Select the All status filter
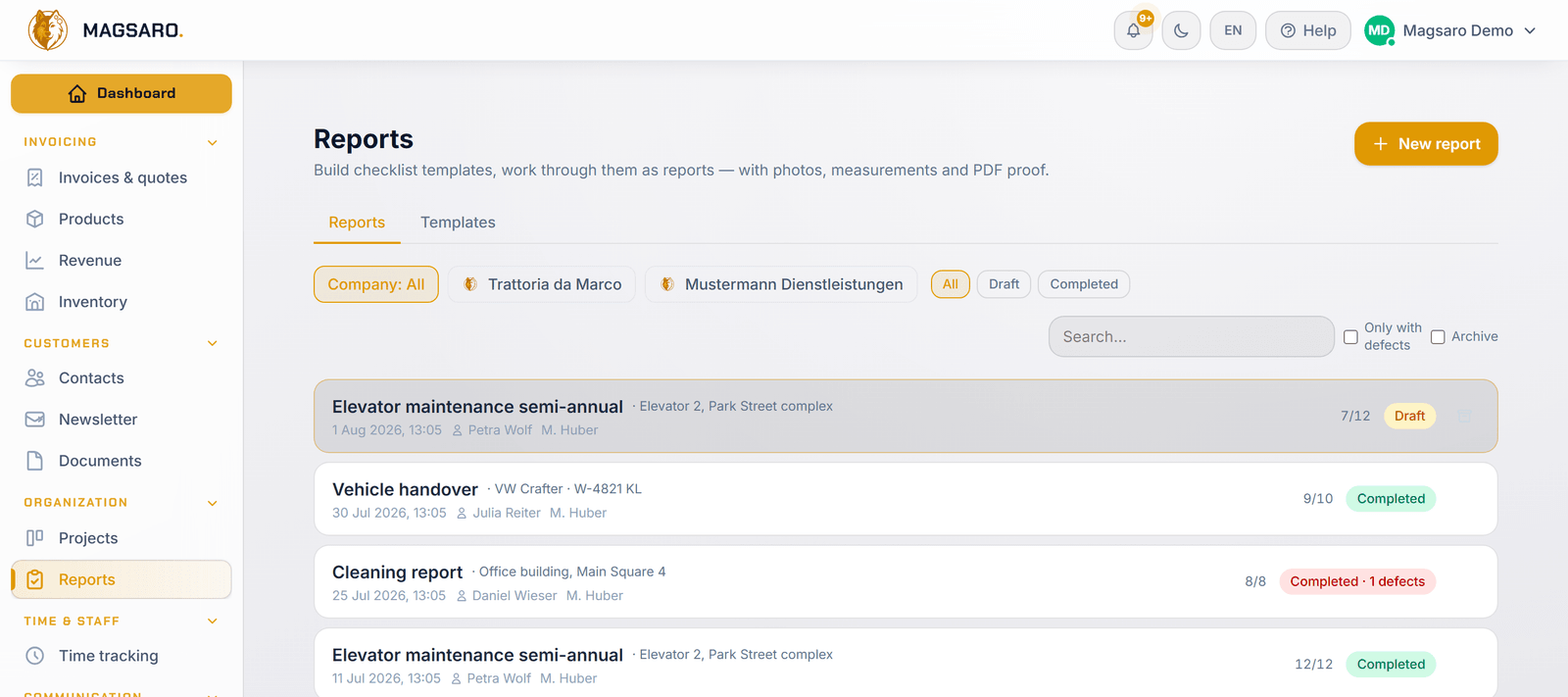 [951, 284]
